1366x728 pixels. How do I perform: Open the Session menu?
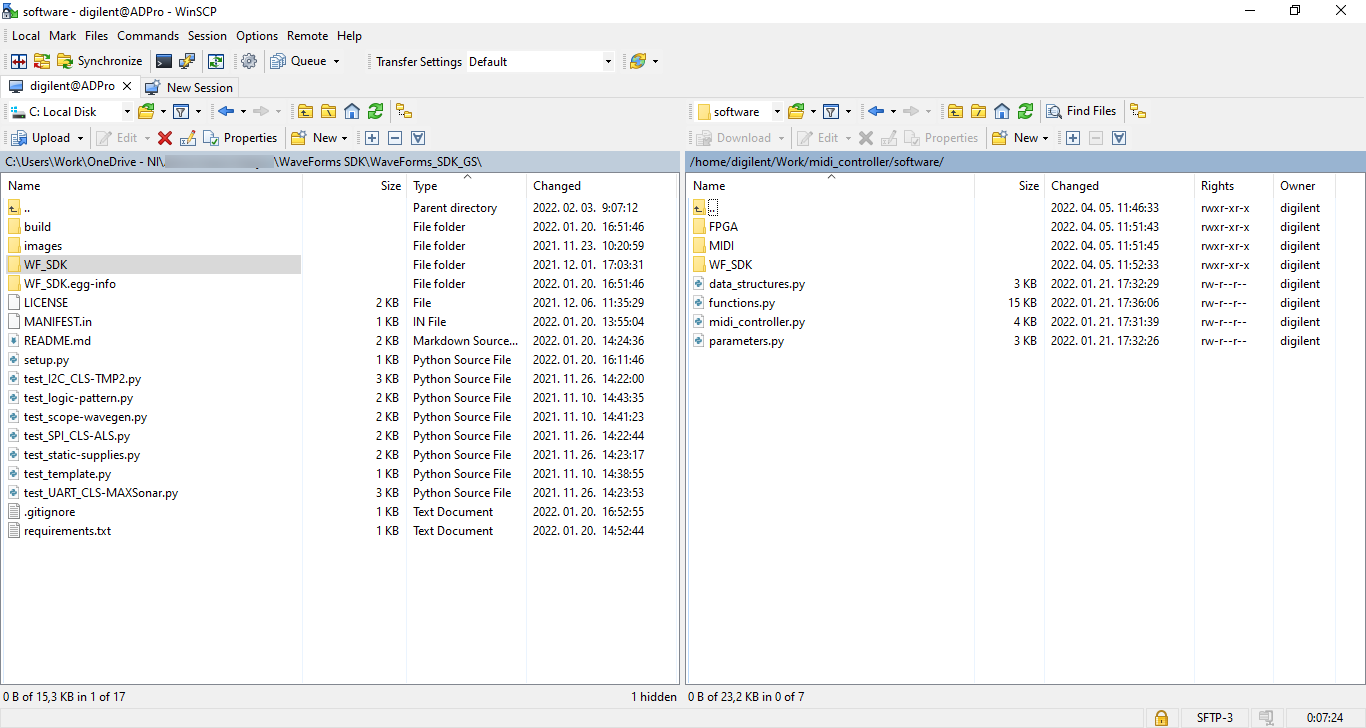click(208, 35)
